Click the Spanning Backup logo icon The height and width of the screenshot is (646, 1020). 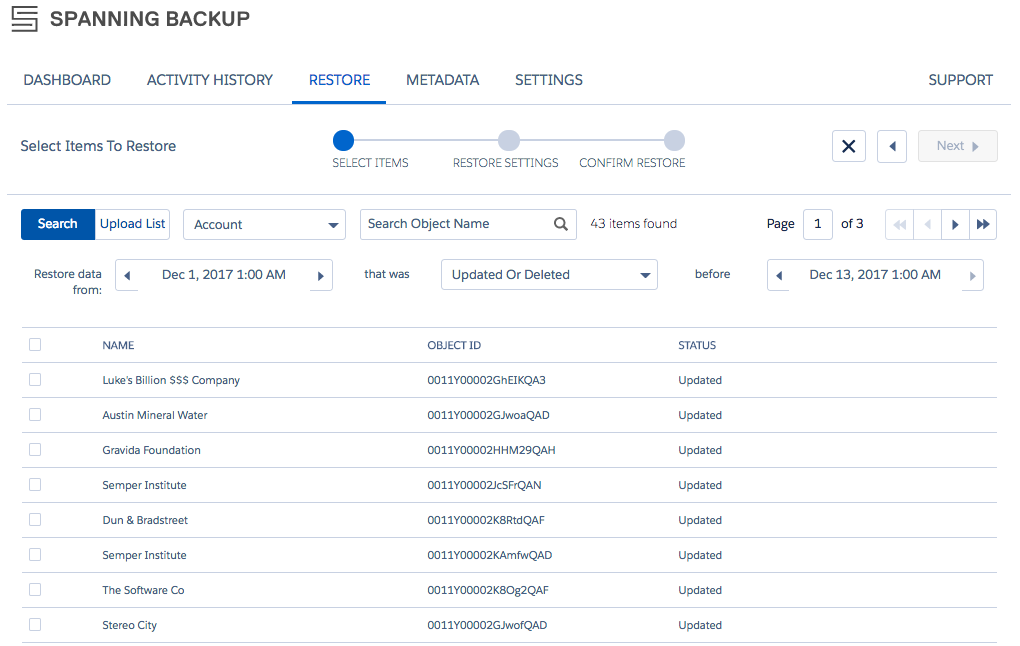pos(25,19)
